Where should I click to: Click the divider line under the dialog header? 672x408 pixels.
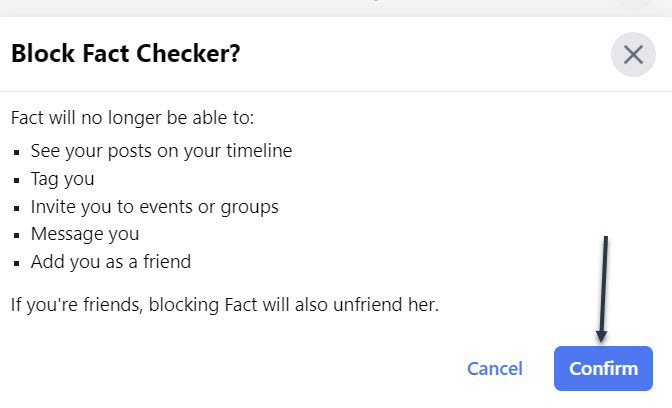[x=336, y=92]
